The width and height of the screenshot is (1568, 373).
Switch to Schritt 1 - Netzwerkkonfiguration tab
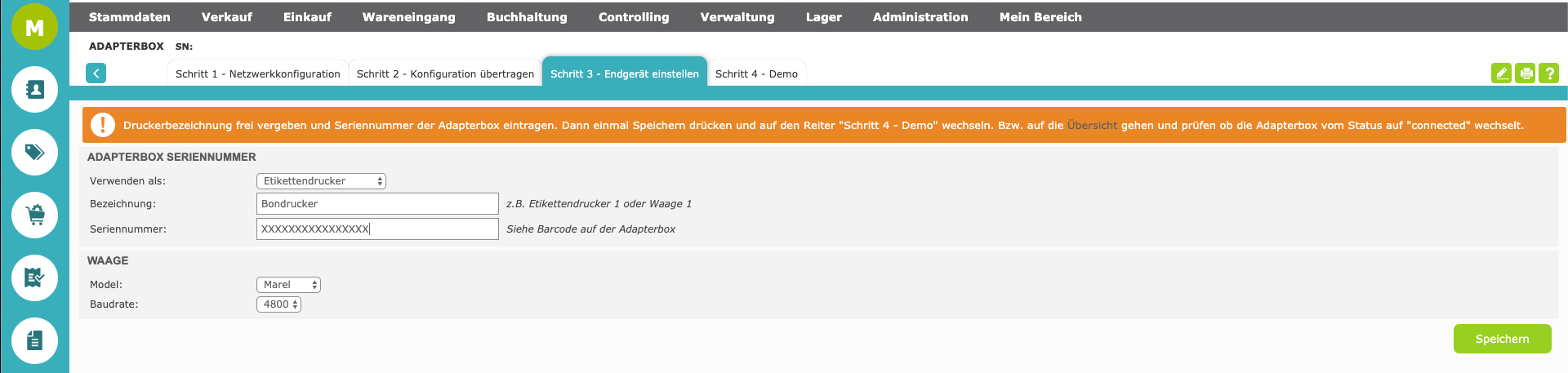click(x=257, y=74)
